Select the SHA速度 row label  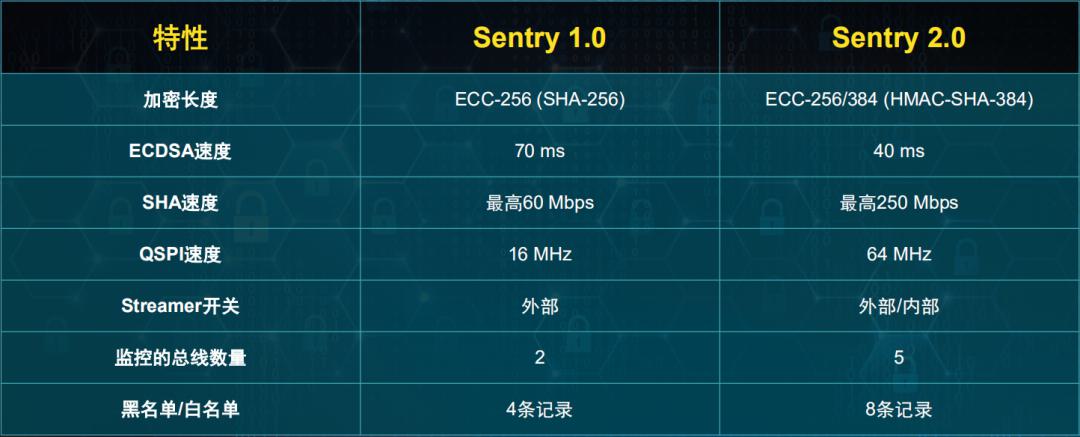pyautogui.click(x=180, y=203)
